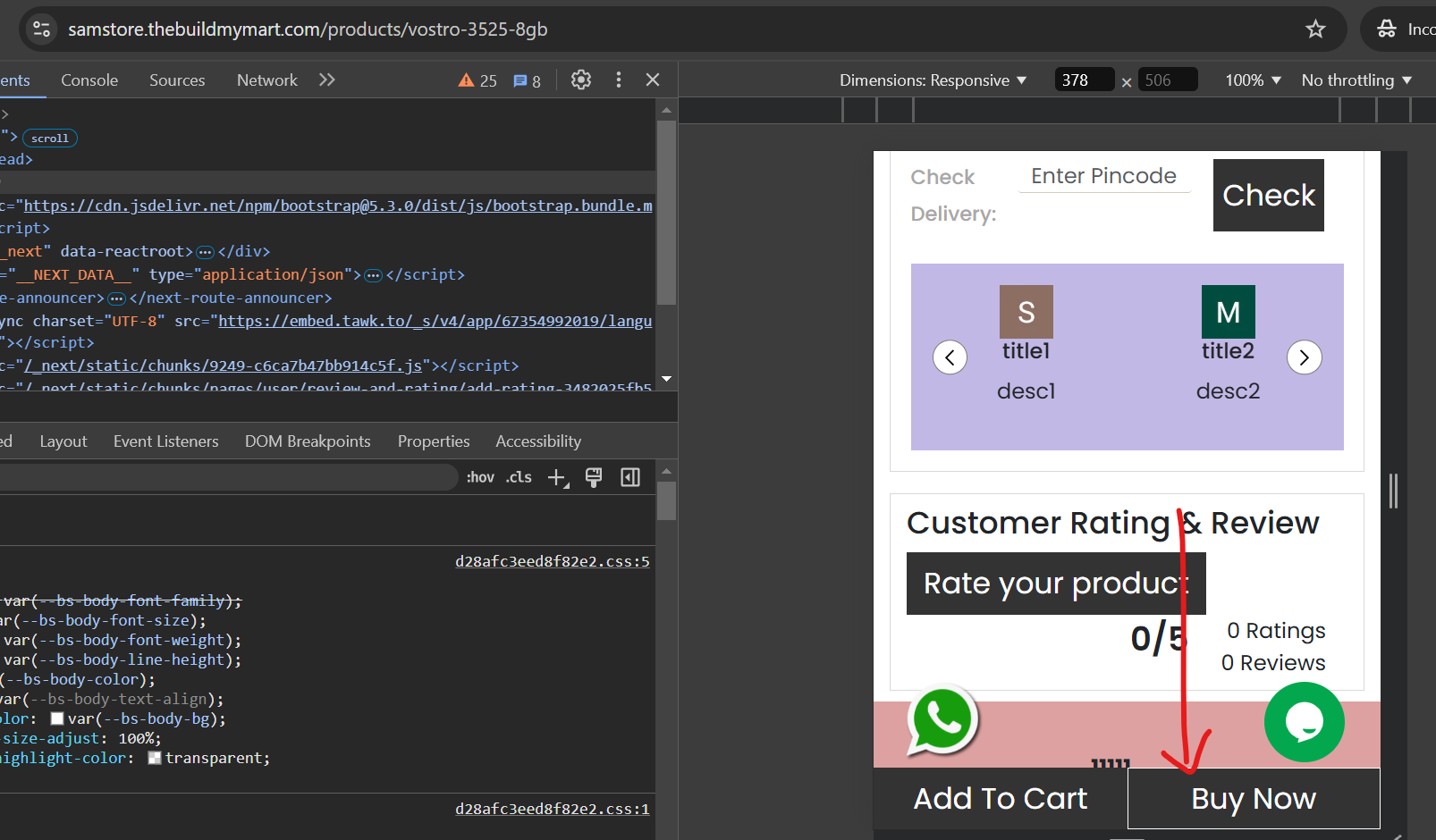Expand the next-route-announcer ellipsis

click(116, 298)
